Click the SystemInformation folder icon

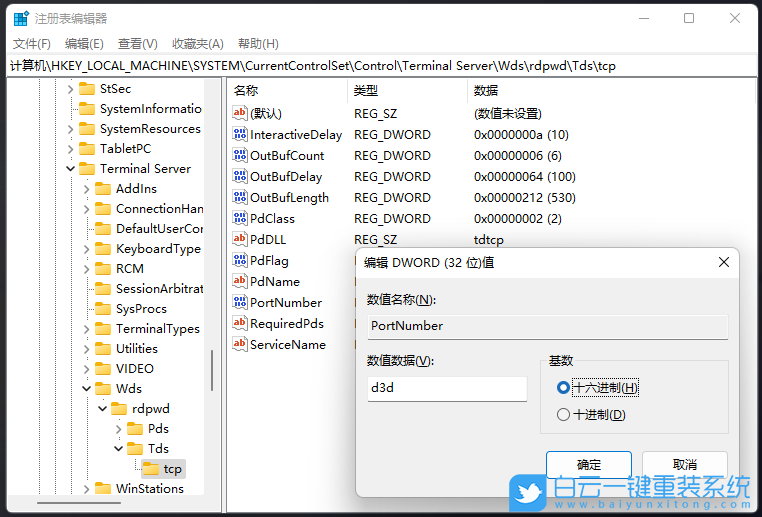click(x=87, y=108)
